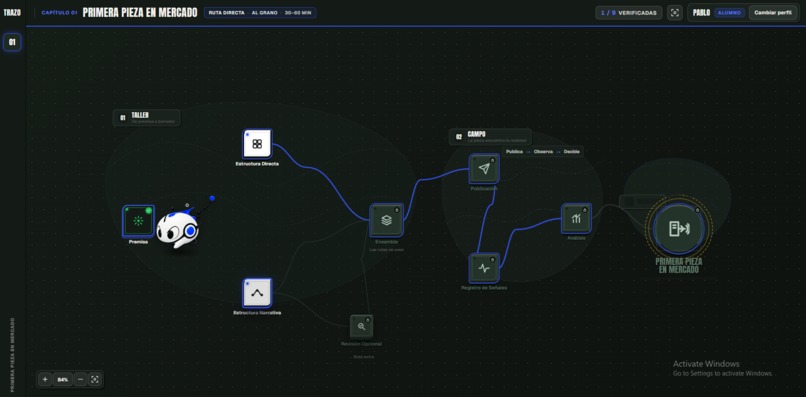The height and width of the screenshot is (397, 806).
Task: Click the PABLO user name
Action: tap(701, 13)
